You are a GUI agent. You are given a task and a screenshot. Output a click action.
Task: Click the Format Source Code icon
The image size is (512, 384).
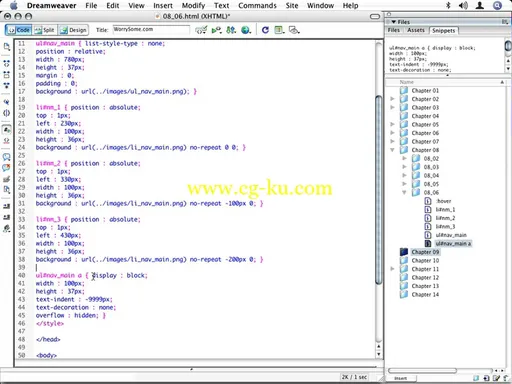6,229
